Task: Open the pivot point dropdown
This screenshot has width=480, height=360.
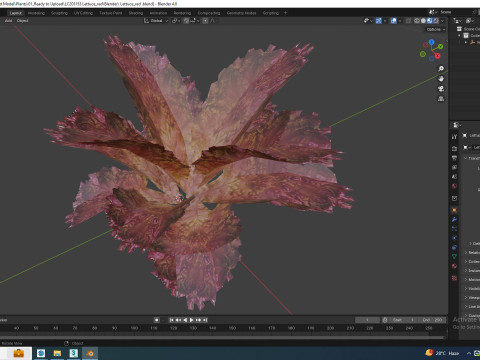Action: click(176, 21)
